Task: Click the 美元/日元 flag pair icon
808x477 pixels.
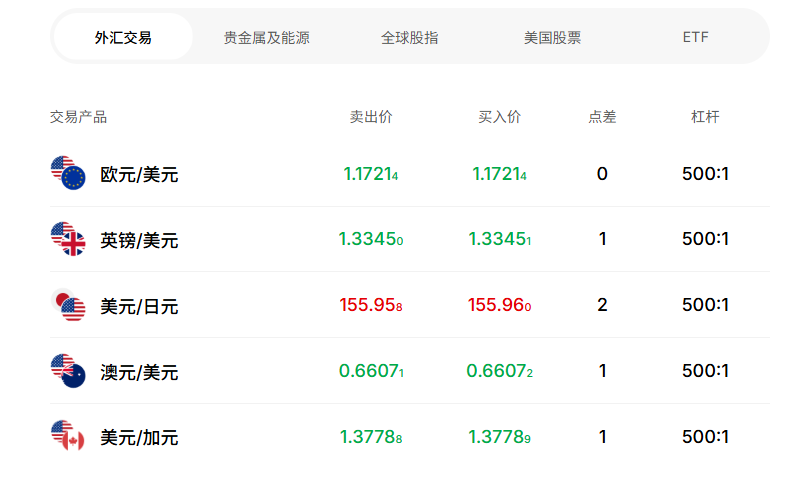Action: [68, 305]
